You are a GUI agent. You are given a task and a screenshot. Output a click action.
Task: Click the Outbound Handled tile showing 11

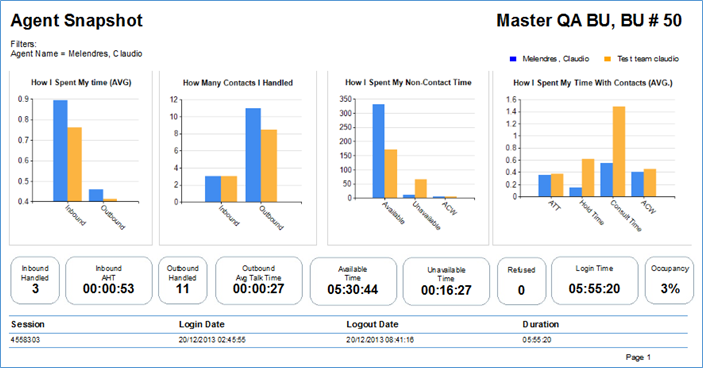click(x=182, y=281)
